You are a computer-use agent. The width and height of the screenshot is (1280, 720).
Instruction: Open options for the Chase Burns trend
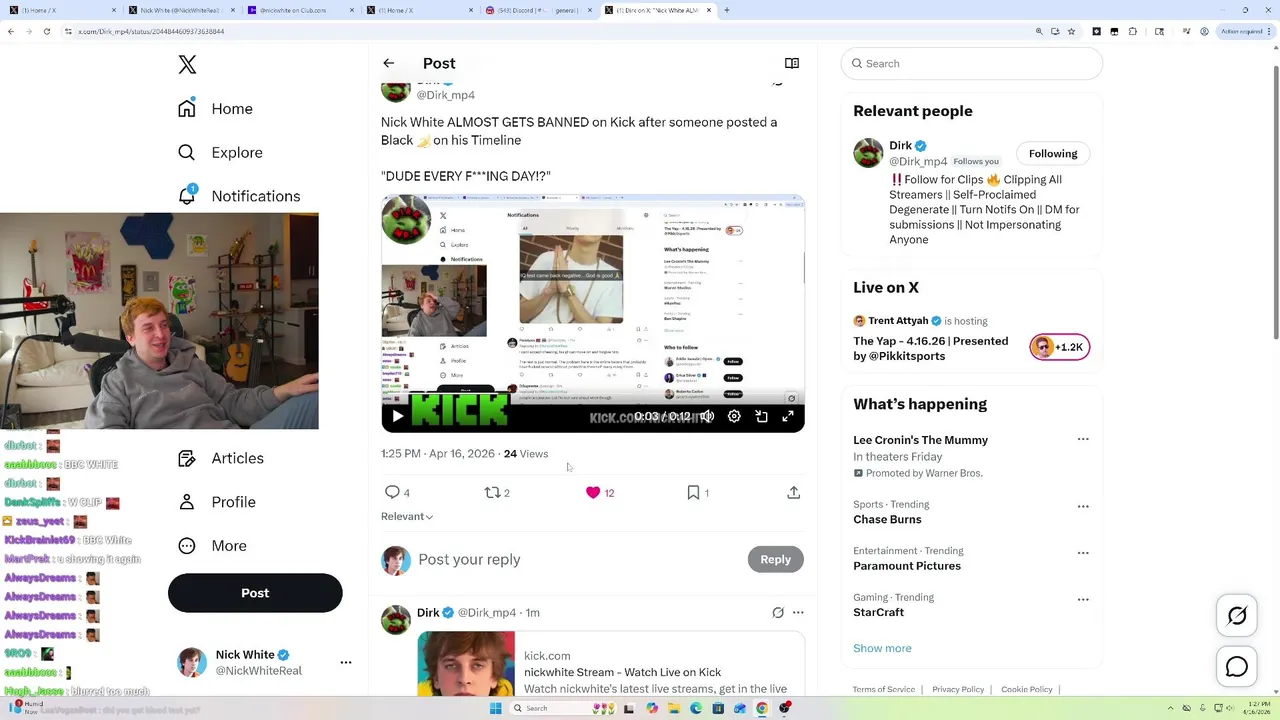tap(1083, 506)
